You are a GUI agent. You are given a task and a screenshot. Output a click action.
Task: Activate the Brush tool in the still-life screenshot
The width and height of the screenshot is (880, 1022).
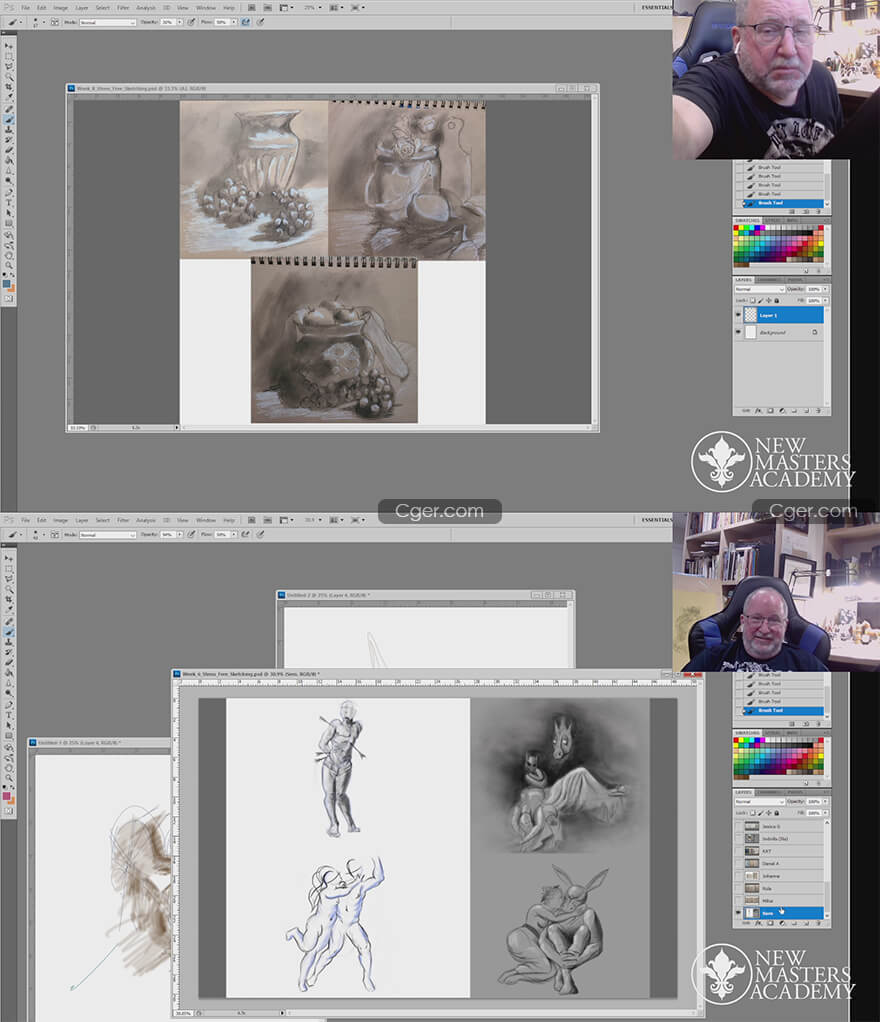[8, 119]
